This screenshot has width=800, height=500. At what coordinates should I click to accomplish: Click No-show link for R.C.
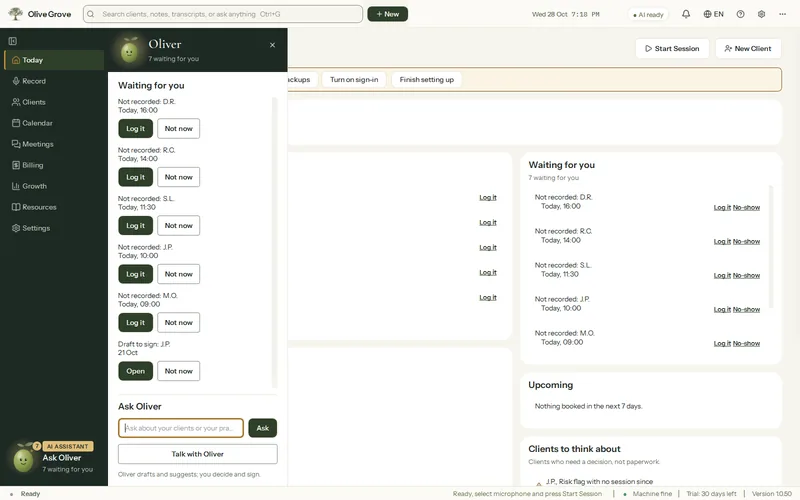[746, 242]
